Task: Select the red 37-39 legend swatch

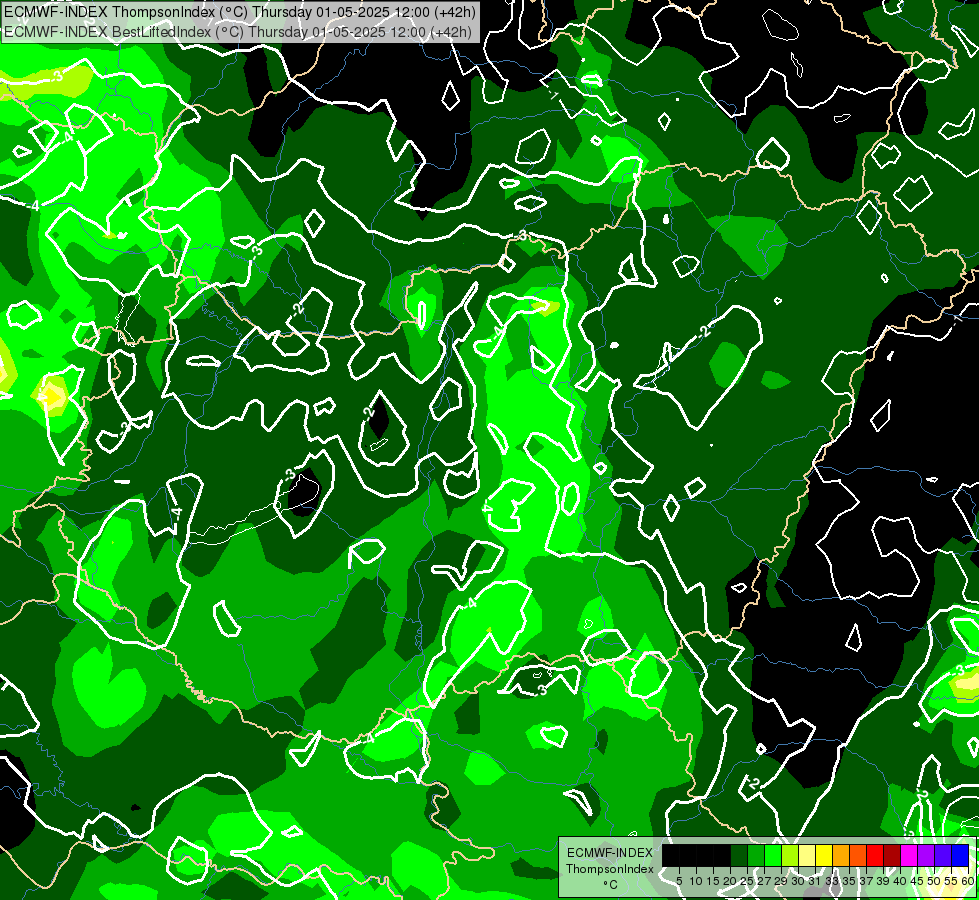Action: coord(875,855)
